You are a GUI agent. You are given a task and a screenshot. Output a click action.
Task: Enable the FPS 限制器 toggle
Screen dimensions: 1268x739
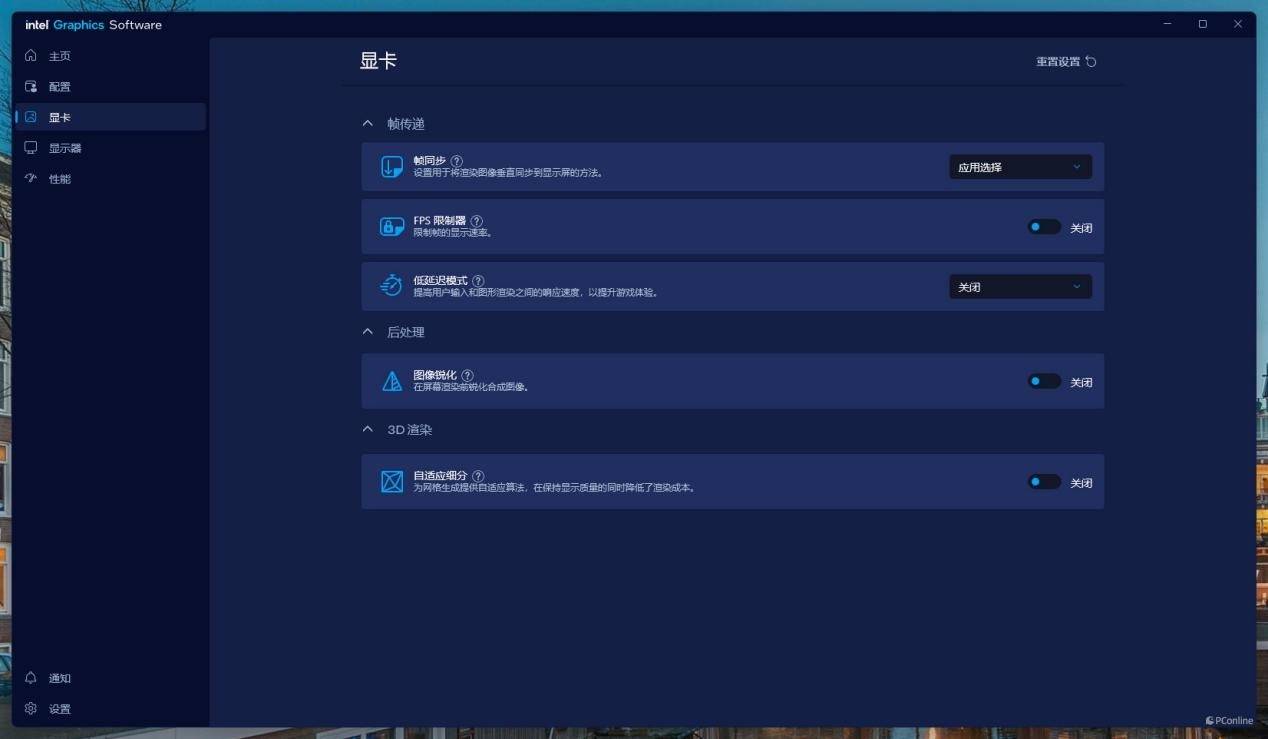click(1044, 227)
